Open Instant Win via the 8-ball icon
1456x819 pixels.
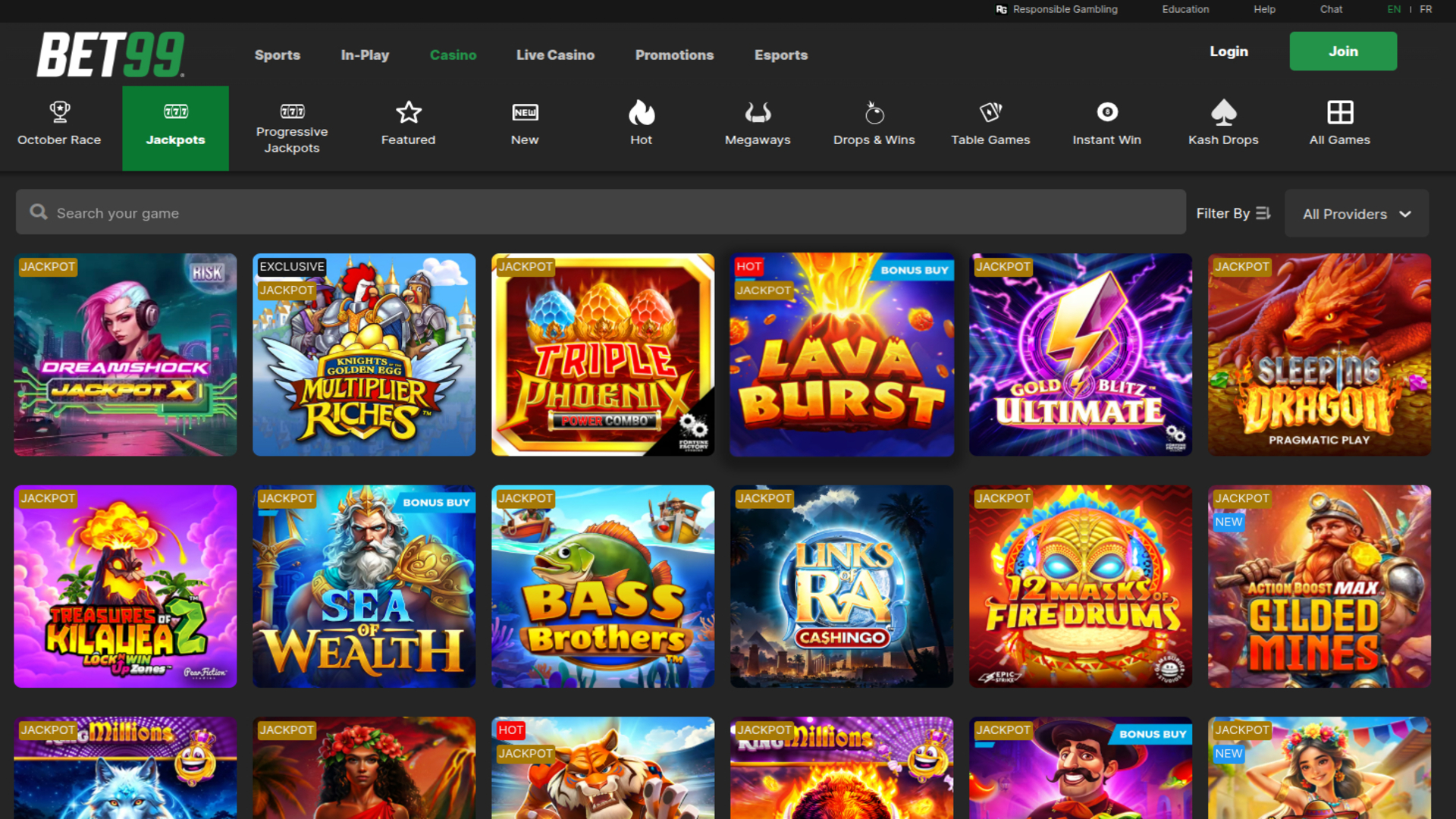(x=1106, y=112)
